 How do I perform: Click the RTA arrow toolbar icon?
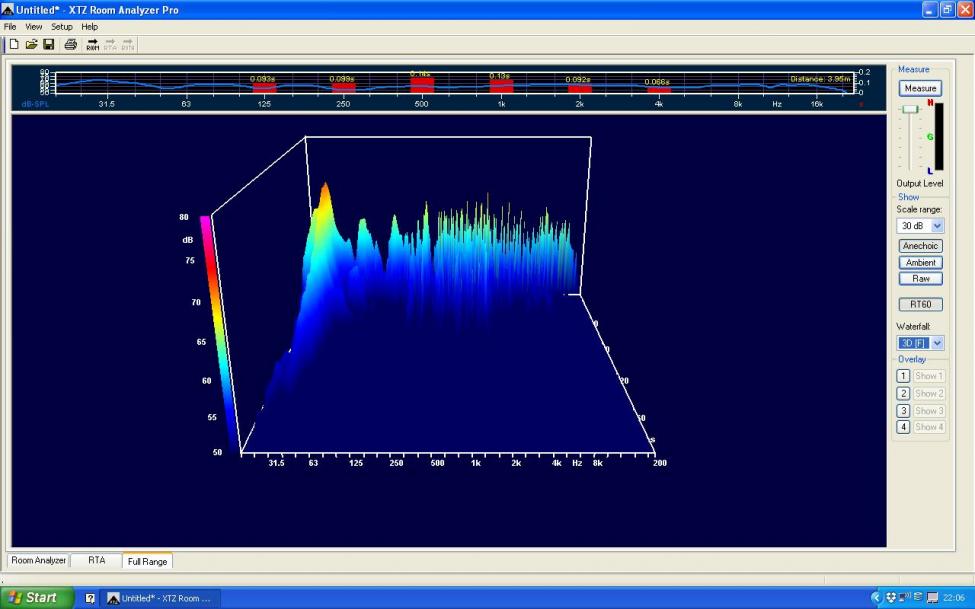(x=110, y=44)
